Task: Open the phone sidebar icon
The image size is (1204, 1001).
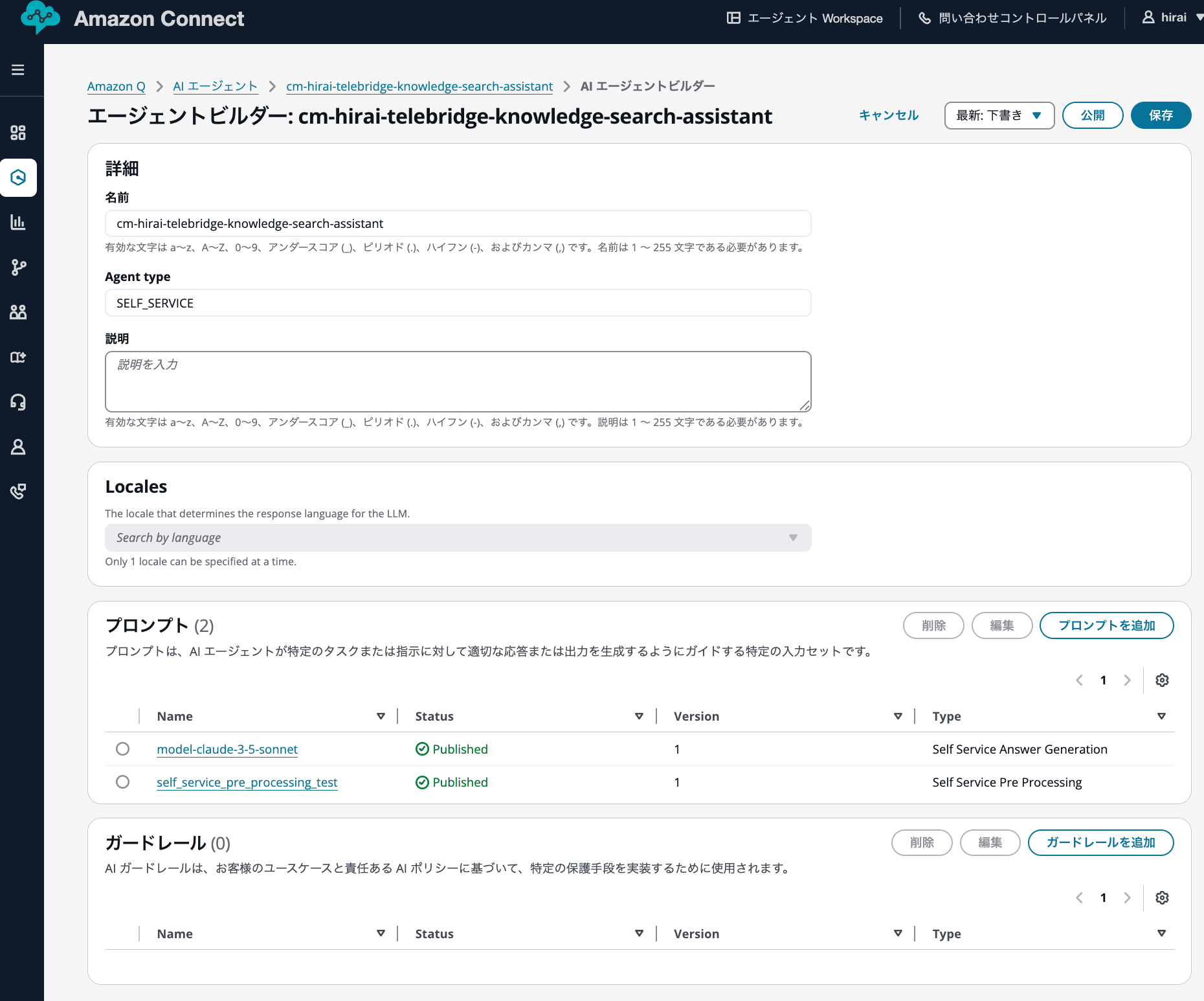Action: [18, 491]
